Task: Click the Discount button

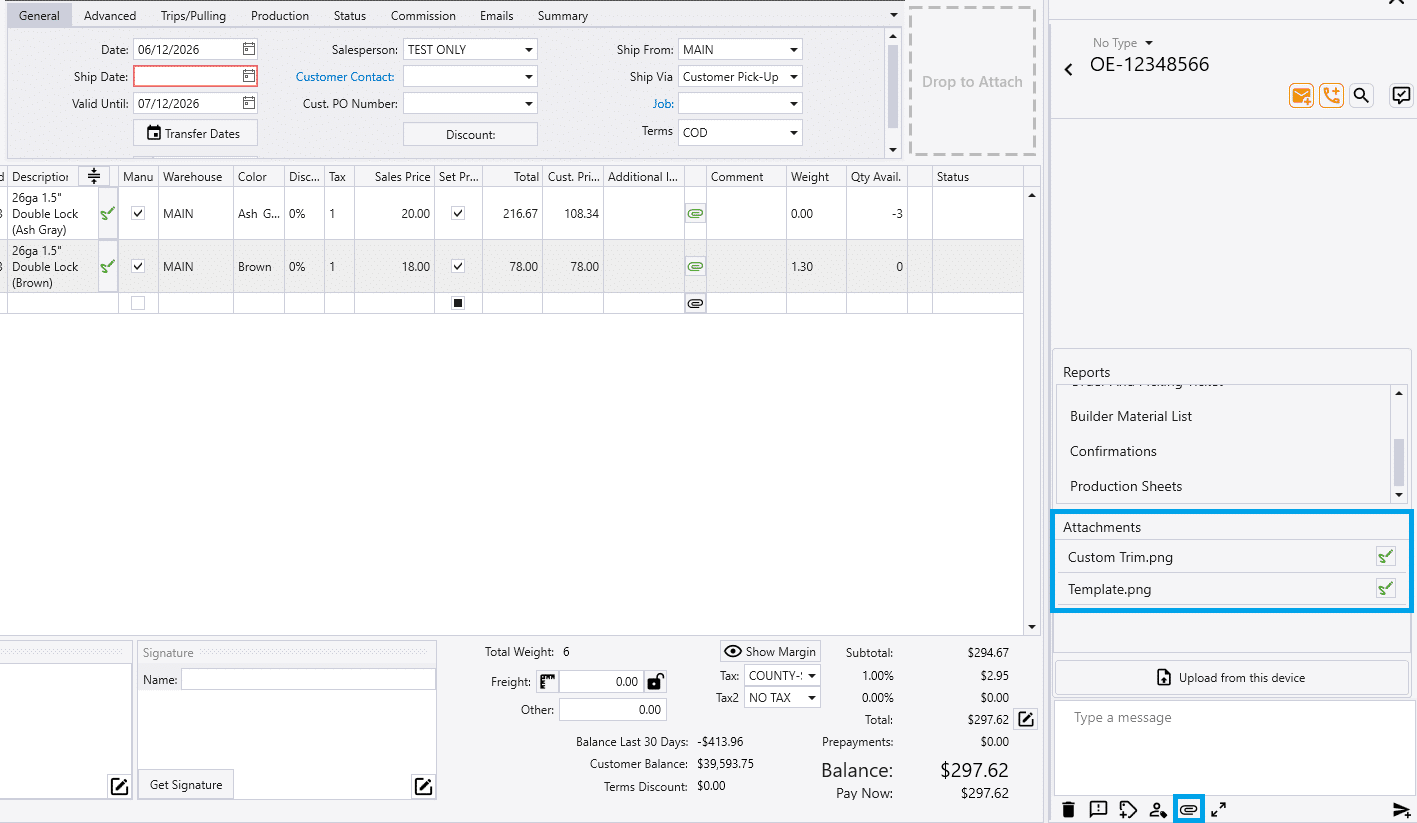Action: click(x=470, y=134)
